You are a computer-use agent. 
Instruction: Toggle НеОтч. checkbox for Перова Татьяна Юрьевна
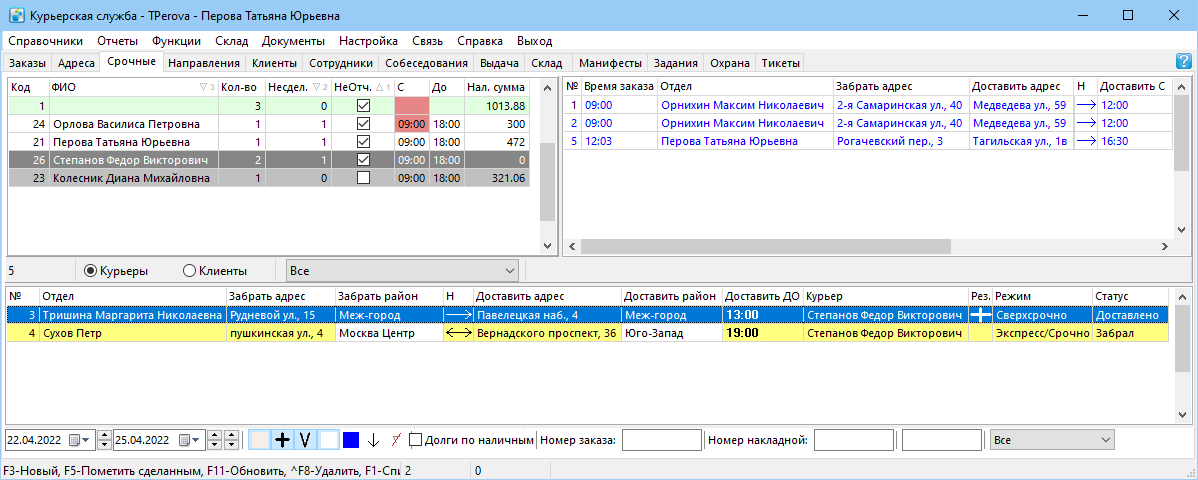pyautogui.click(x=363, y=141)
